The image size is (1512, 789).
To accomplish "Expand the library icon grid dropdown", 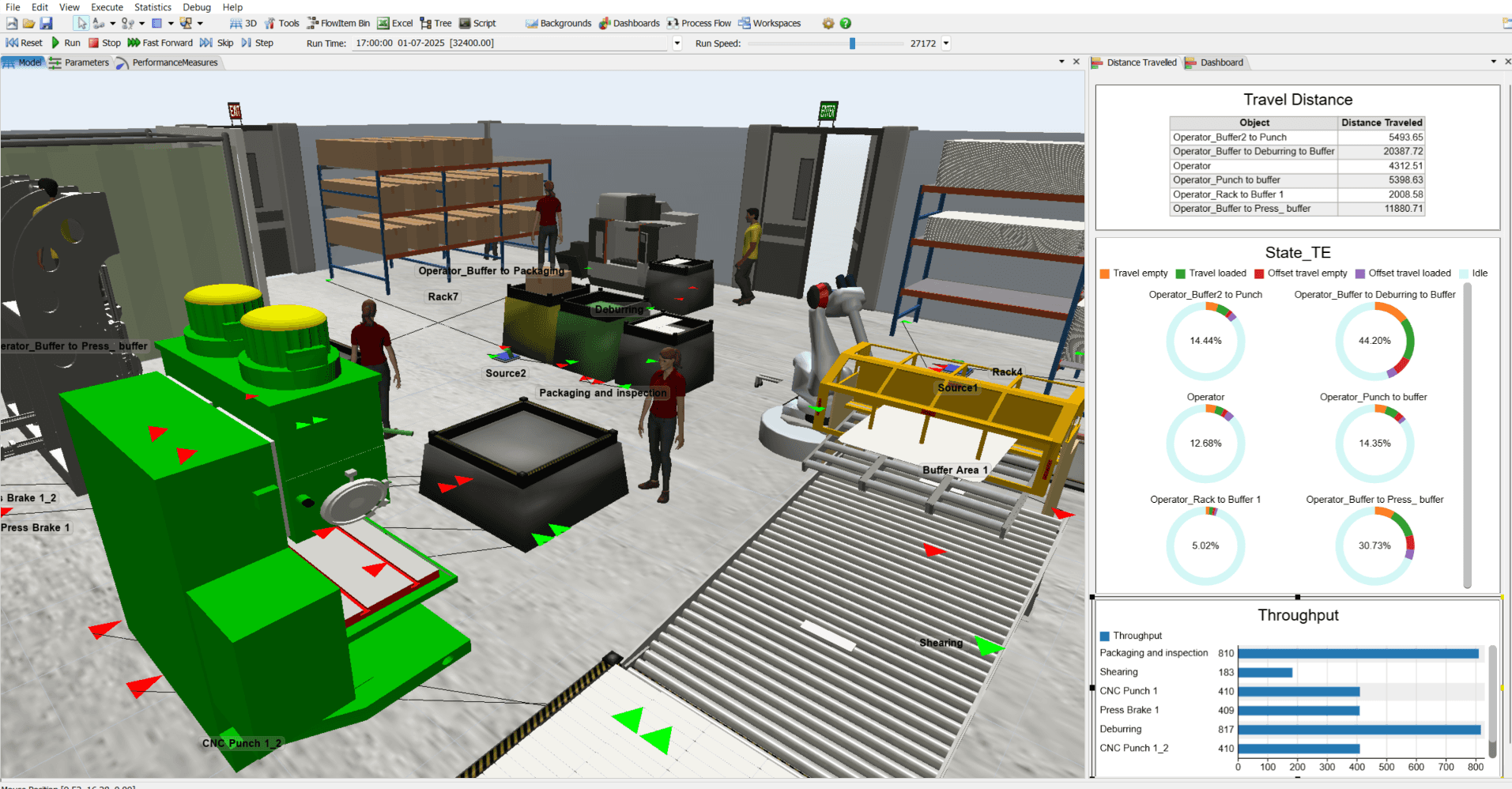I will click(171, 23).
